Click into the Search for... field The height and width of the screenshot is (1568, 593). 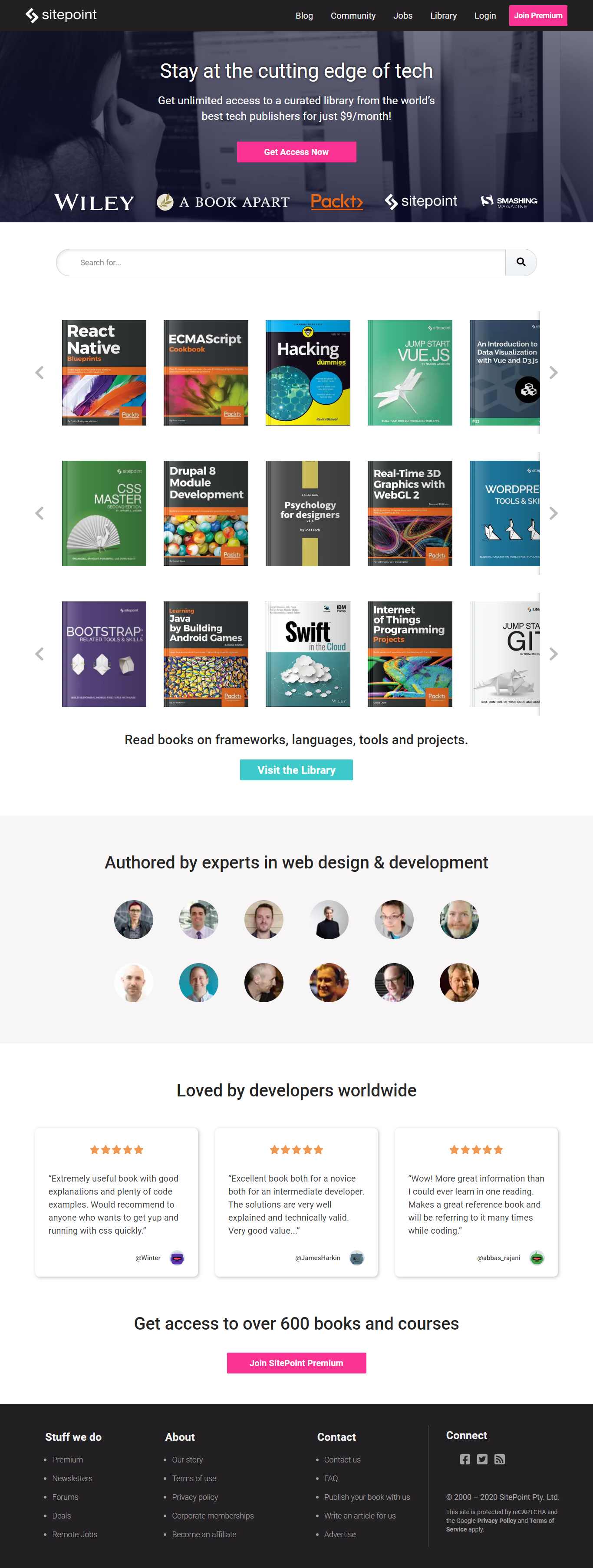[x=281, y=262]
